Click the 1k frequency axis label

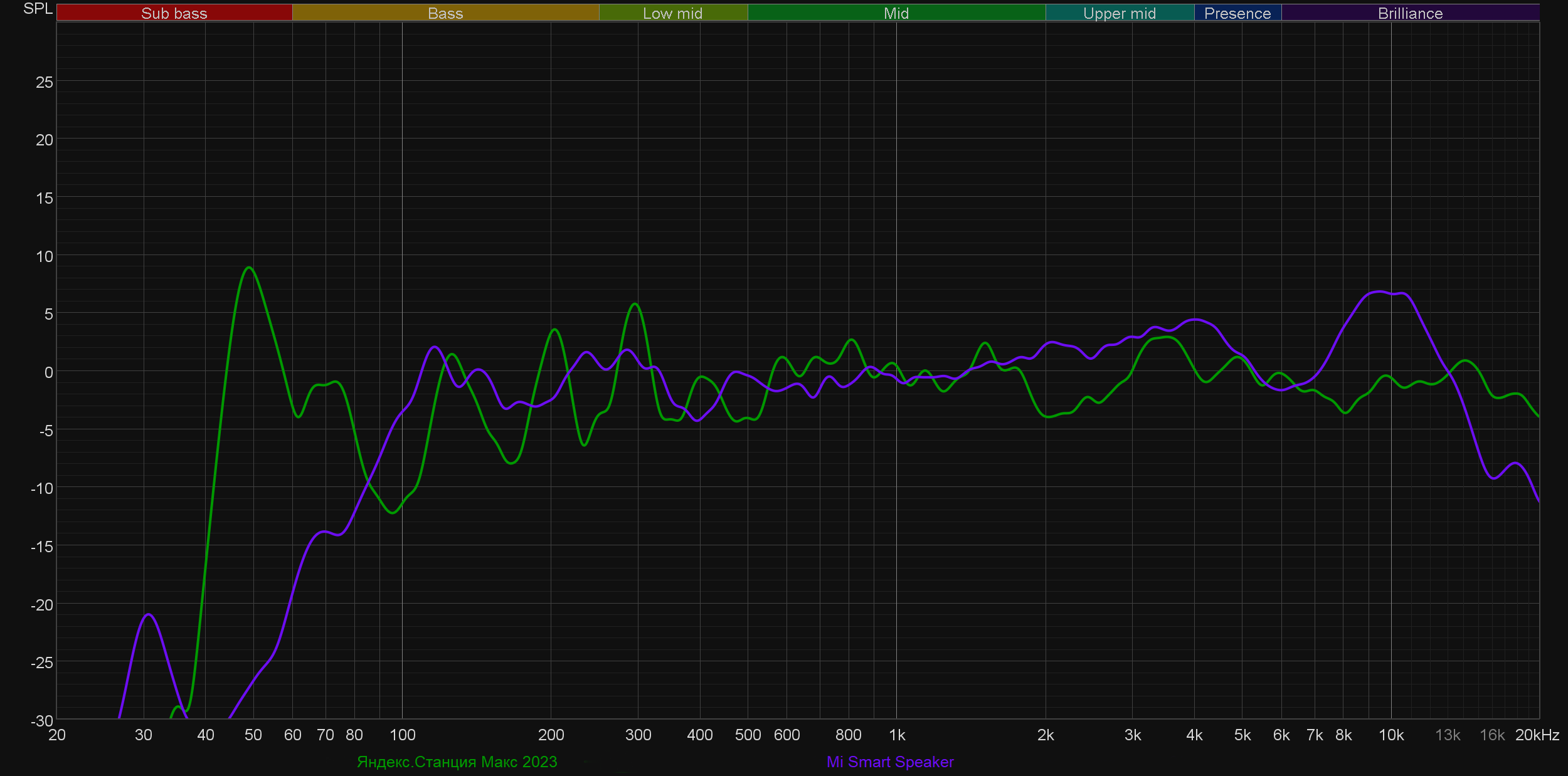pos(897,735)
